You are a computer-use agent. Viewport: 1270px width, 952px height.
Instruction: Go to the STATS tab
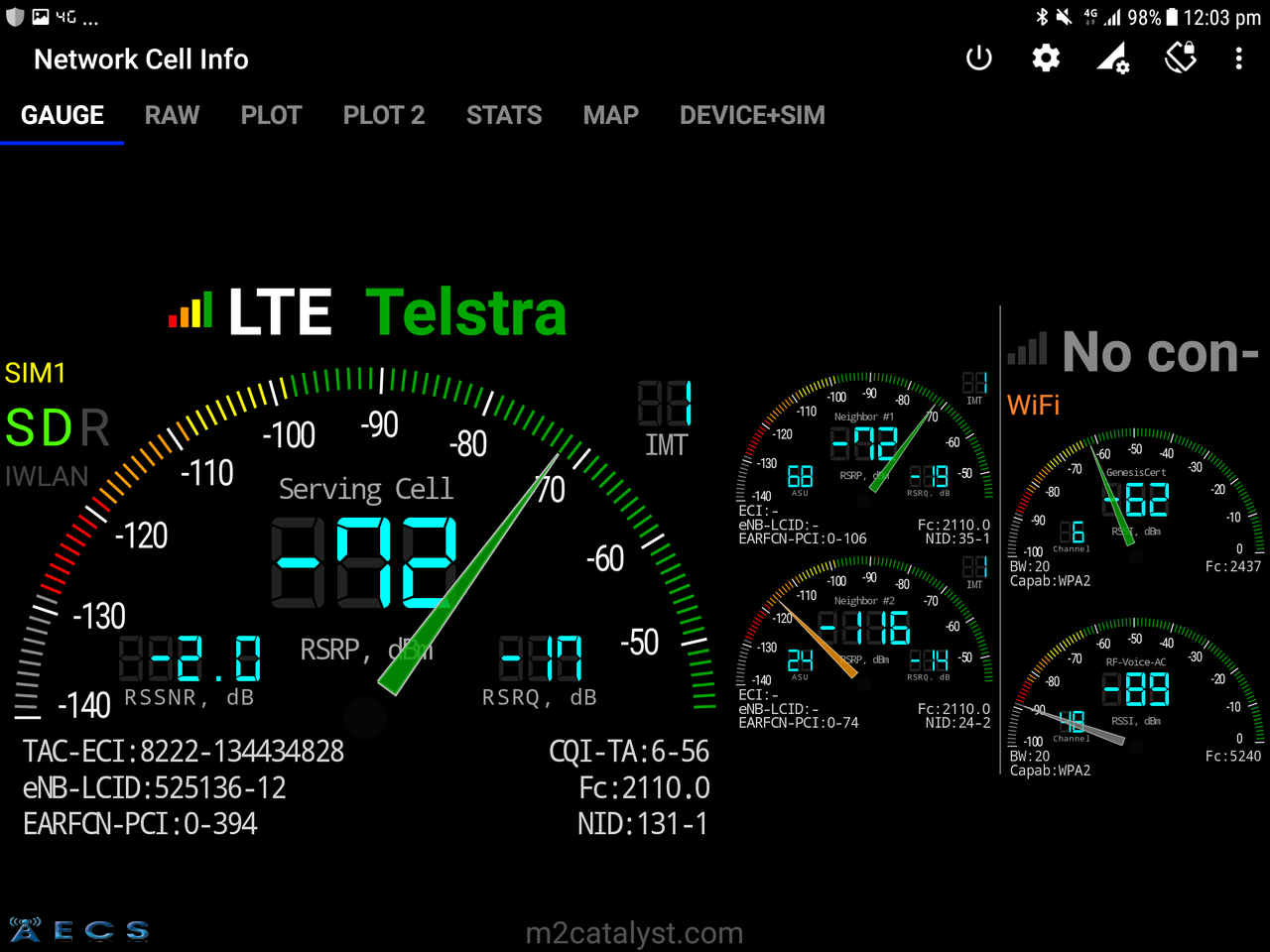[x=504, y=115]
